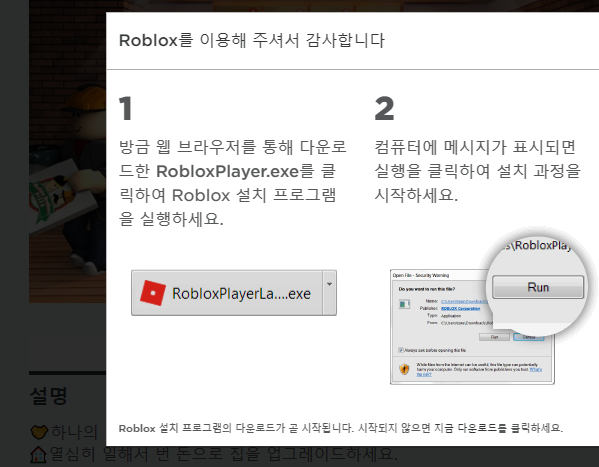Screen dimensions: 599x467
Task: Click the 'Roblox를 이용해 주셔서 감사합니다' dialog title
Action: [252, 40]
